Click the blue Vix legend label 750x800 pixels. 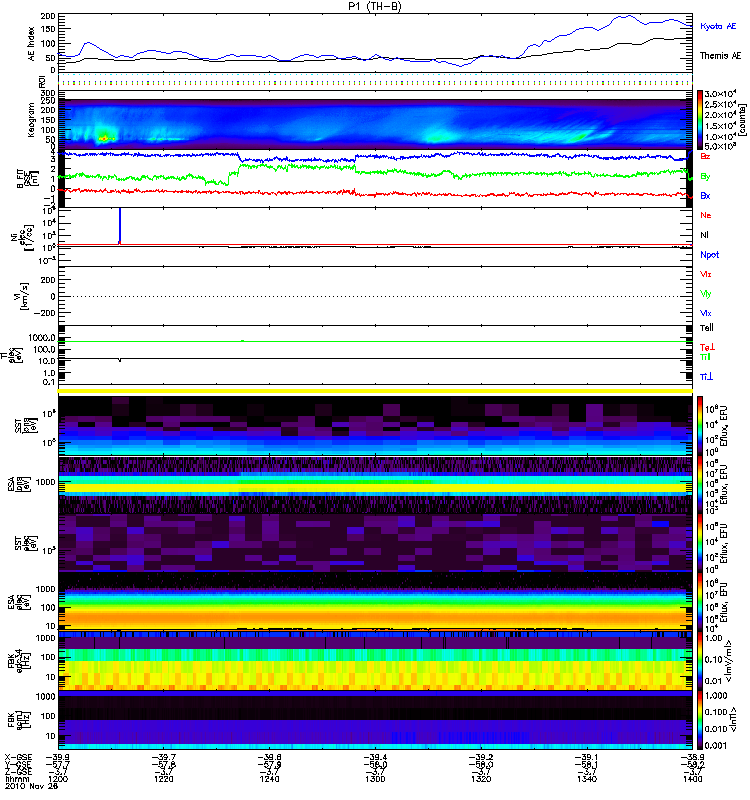(705, 313)
